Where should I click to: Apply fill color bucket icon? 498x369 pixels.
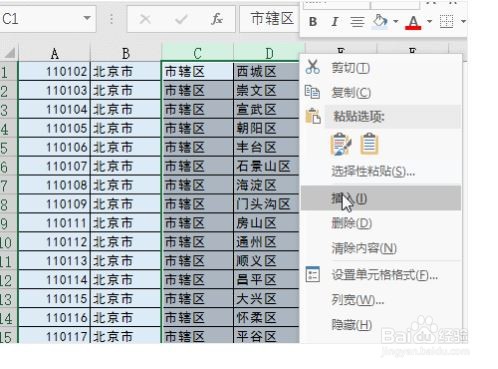pos(380,21)
